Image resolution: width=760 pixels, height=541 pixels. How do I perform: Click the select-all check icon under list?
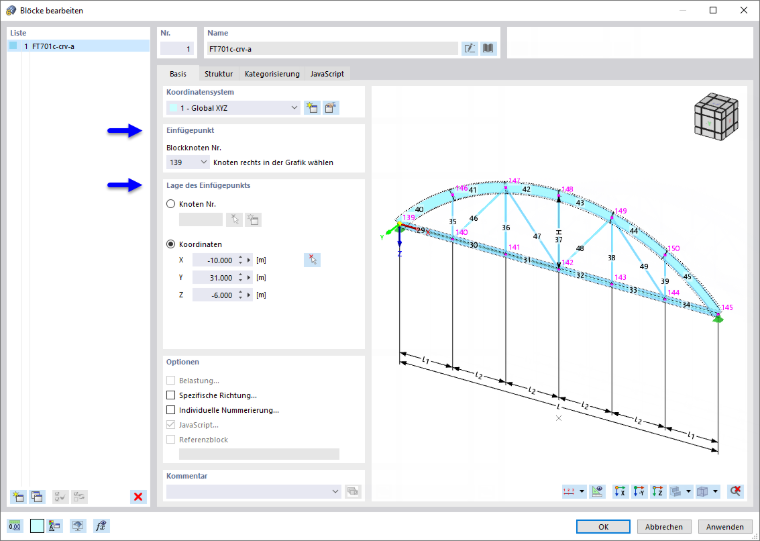coord(61,496)
